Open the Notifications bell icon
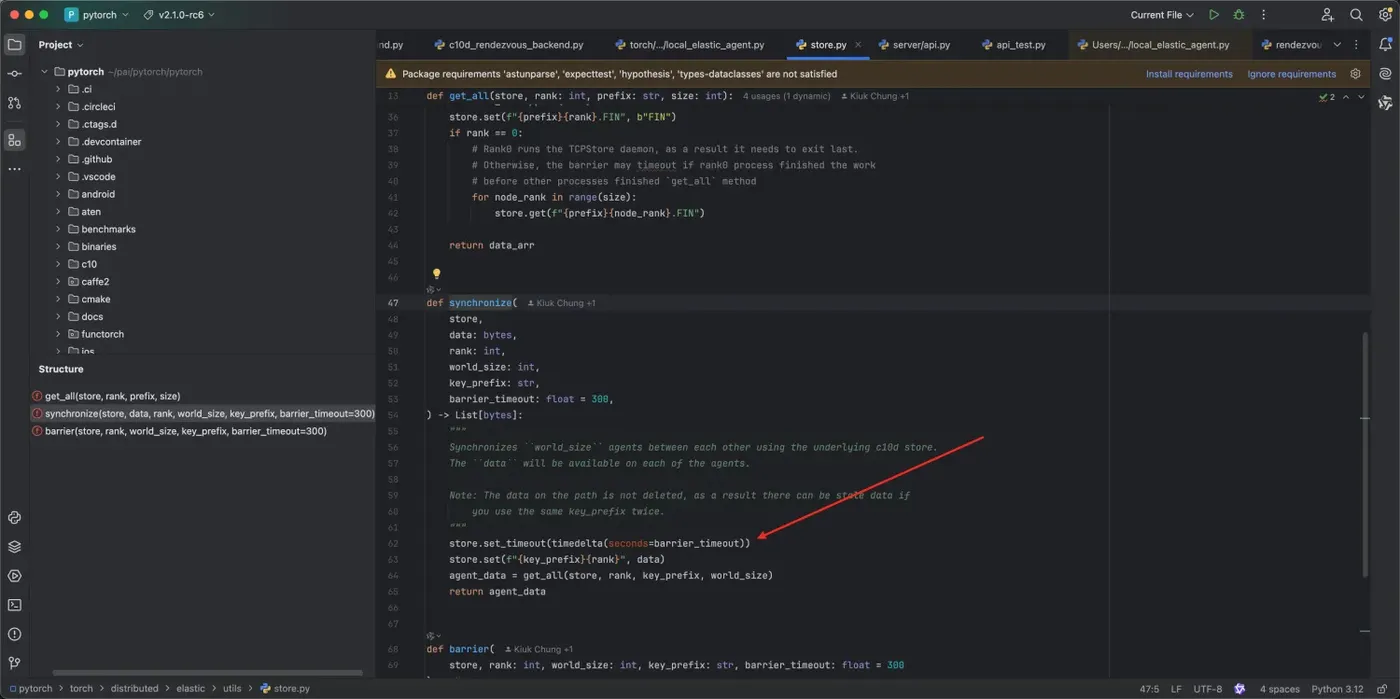Image resolution: width=1400 pixels, height=699 pixels. 1385,45
